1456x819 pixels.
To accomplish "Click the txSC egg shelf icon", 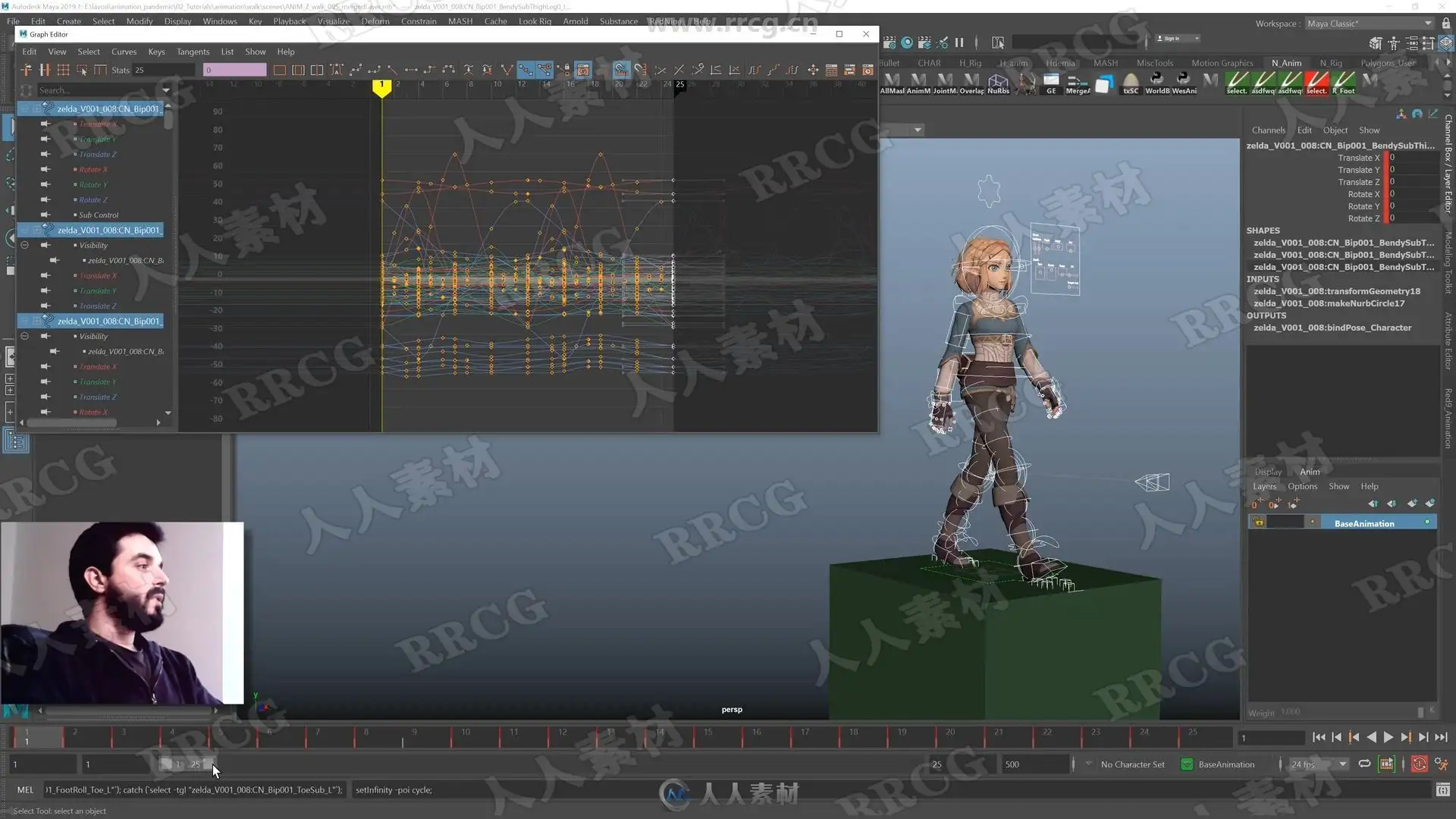I will pyautogui.click(x=1131, y=83).
